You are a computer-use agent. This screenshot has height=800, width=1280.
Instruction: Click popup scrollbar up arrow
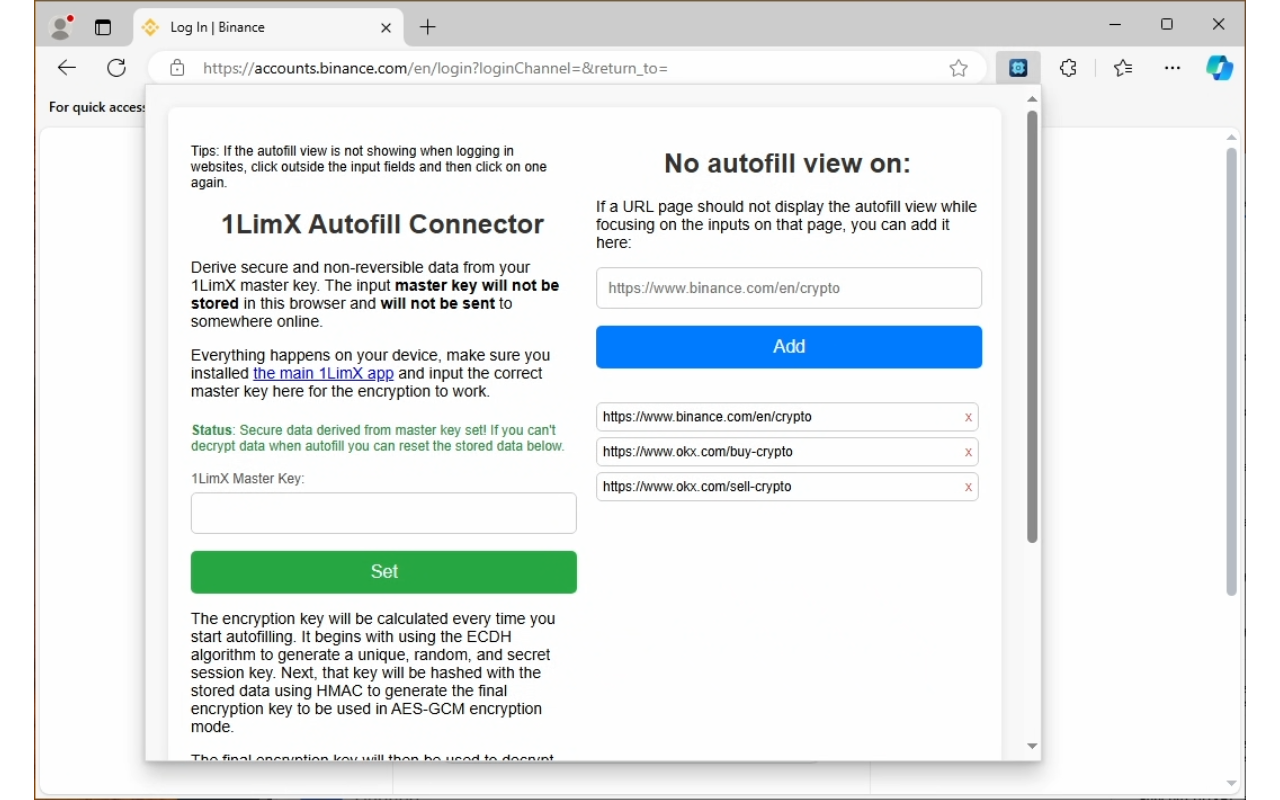pyautogui.click(x=1032, y=98)
